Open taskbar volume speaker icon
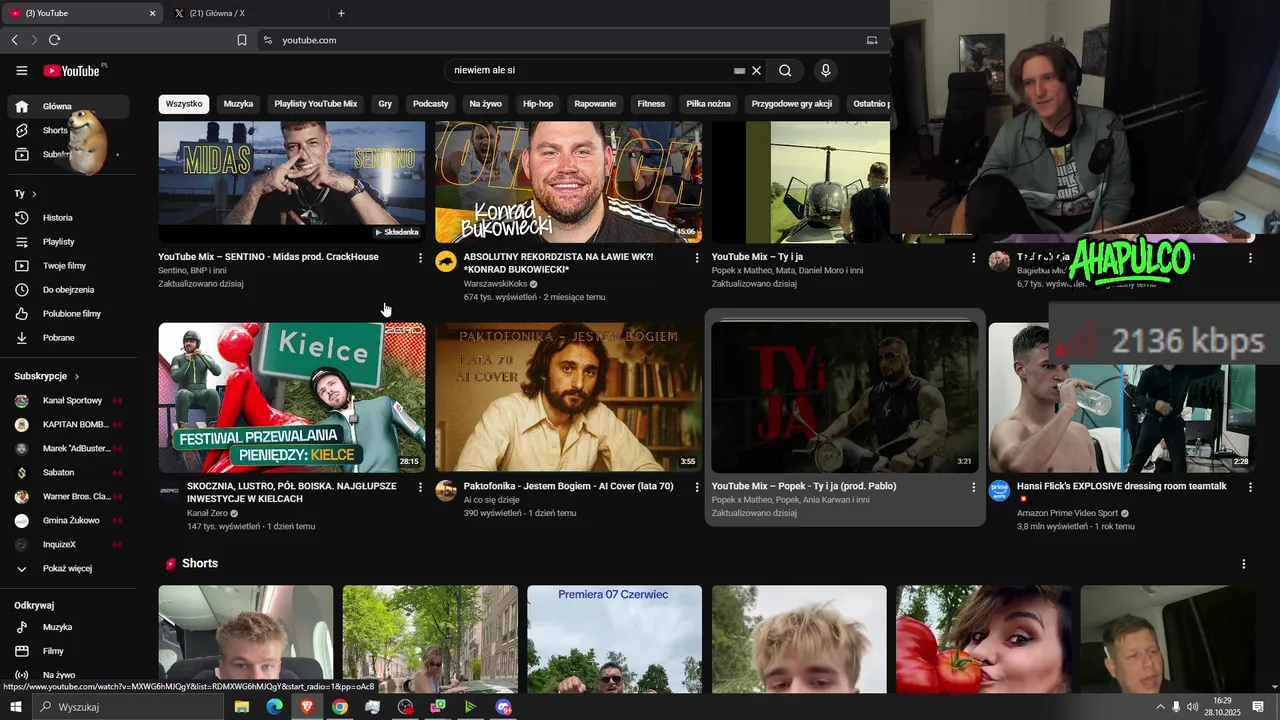1280x720 pixels. (x=1192, y=707)
